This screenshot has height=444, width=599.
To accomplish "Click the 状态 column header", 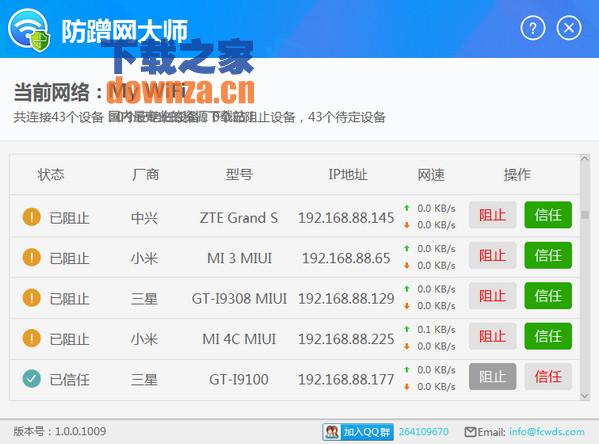I will coord(51,175).
